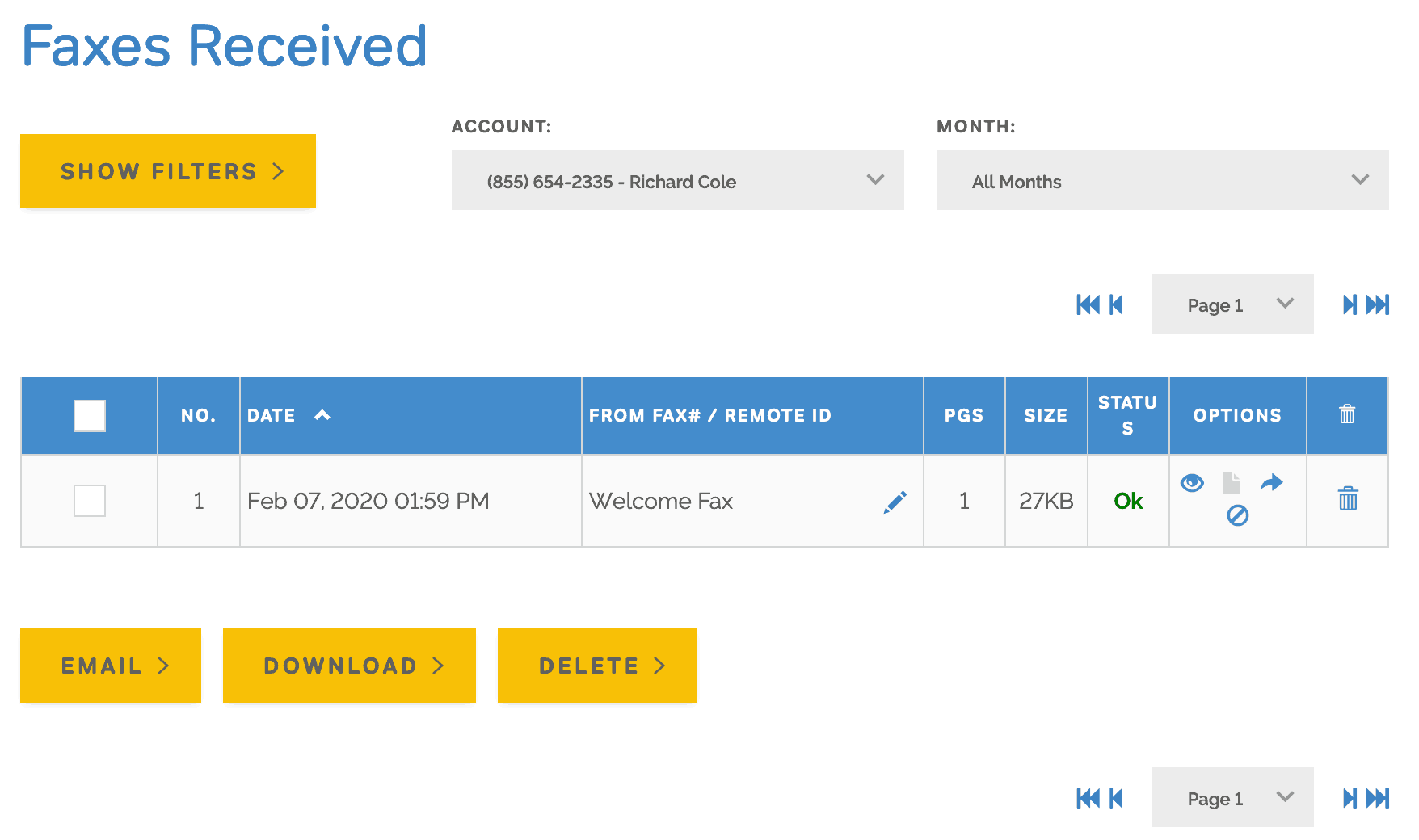Click next page arrow in bottom pagination
1419x840 pixels.
(x=1349, y=798)
